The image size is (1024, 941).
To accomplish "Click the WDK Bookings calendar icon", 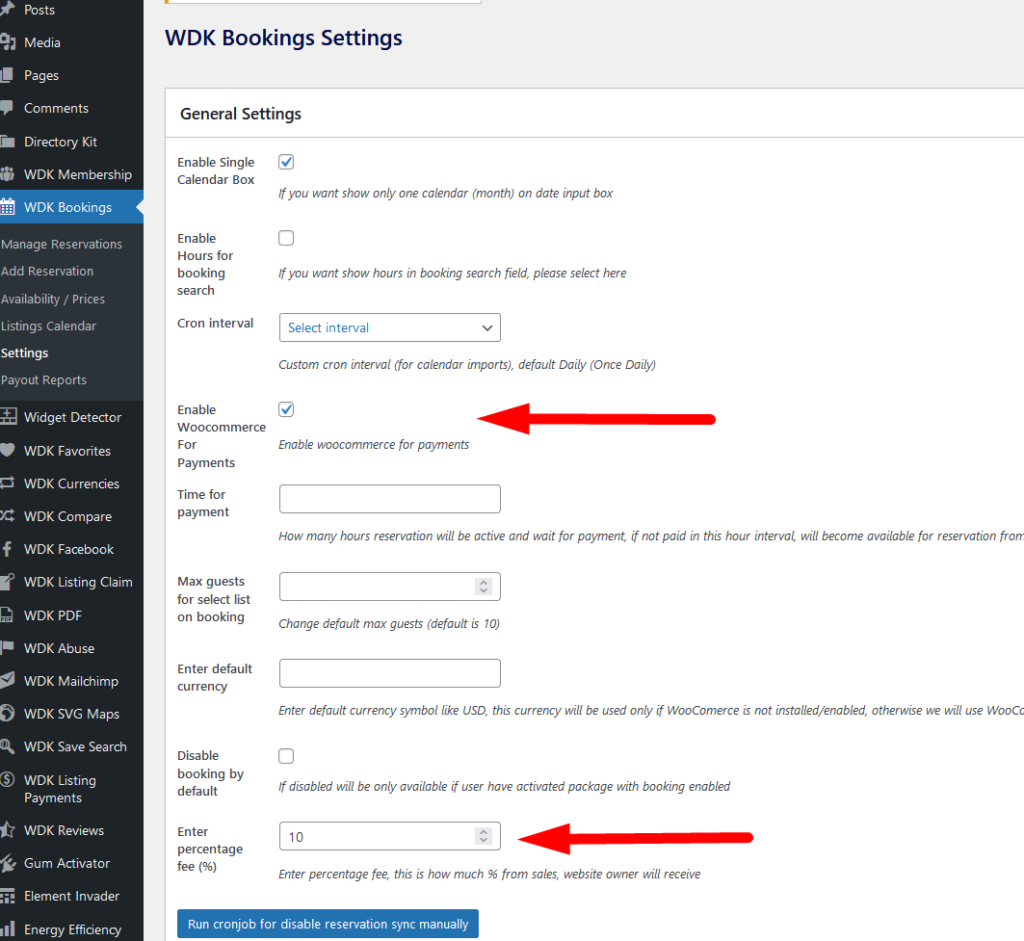I will tap(7, 207).
